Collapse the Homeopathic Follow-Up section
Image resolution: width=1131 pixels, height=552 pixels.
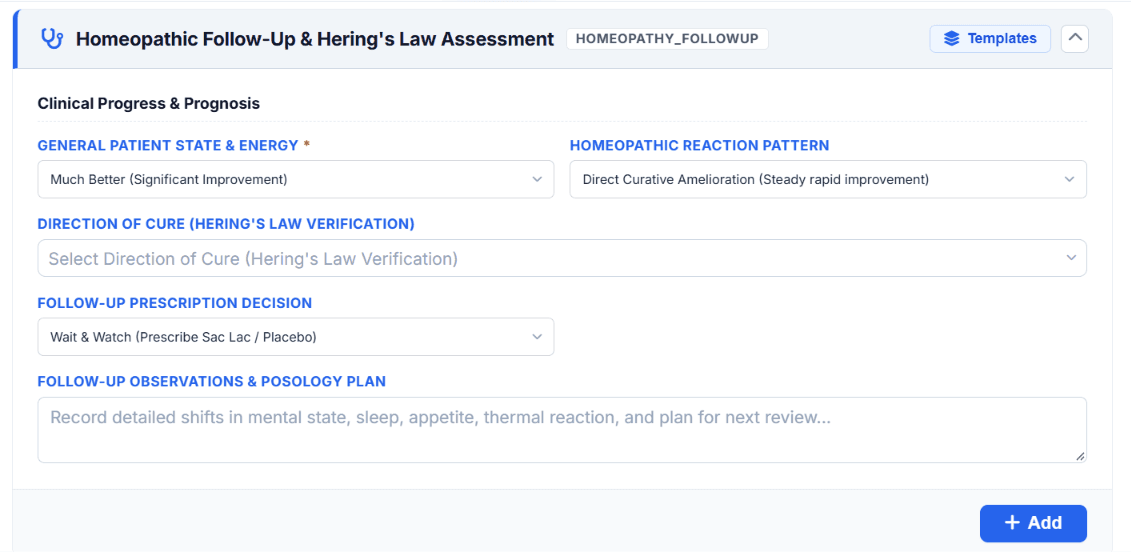[x=1075, y=38]
